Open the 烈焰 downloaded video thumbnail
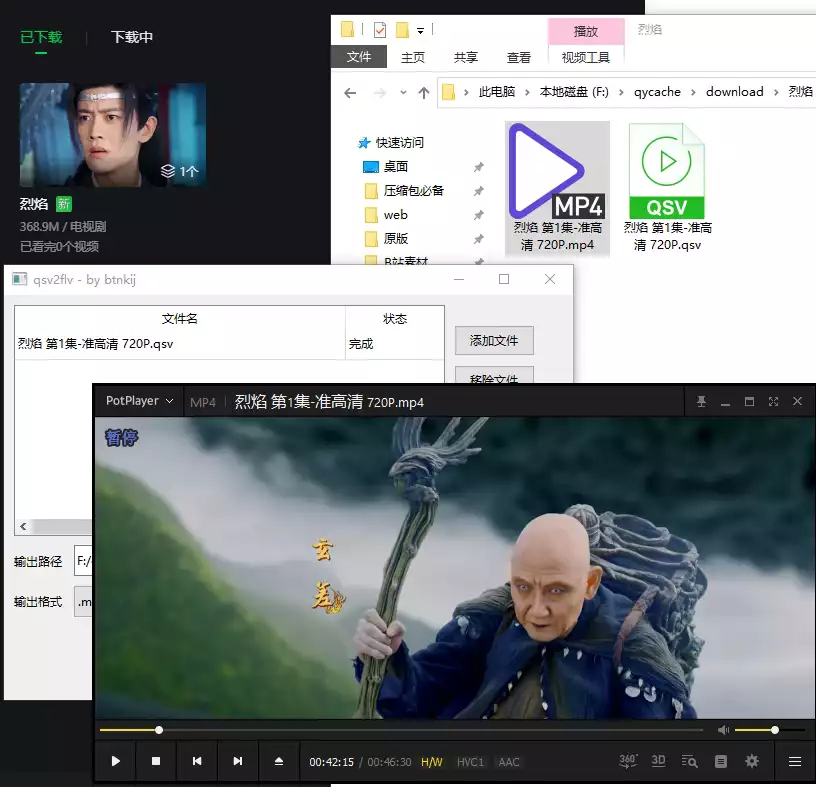816x787 pixels. point(112,135)
